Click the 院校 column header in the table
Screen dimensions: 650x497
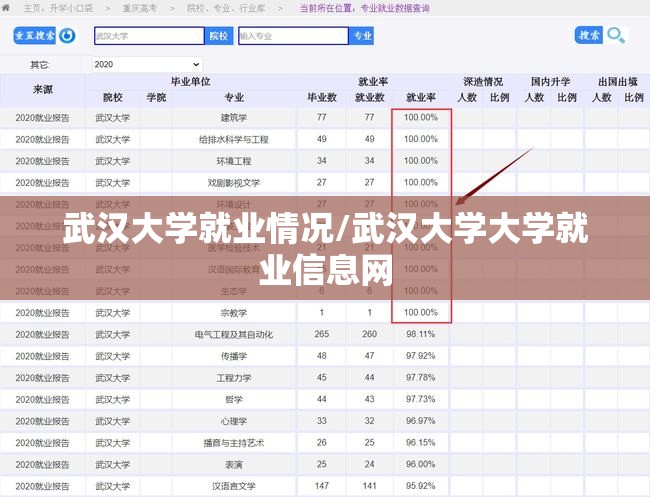(113, 98)
